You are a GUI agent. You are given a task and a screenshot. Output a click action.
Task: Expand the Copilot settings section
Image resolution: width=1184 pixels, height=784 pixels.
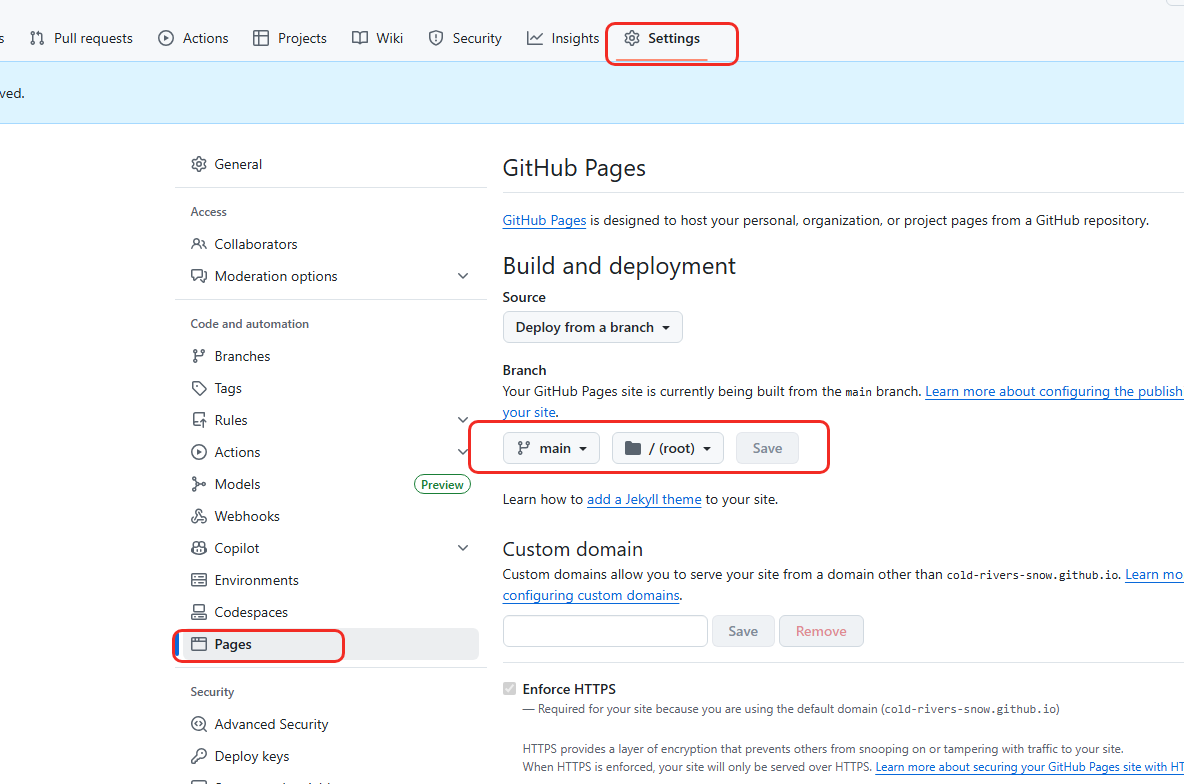[462, 548]
